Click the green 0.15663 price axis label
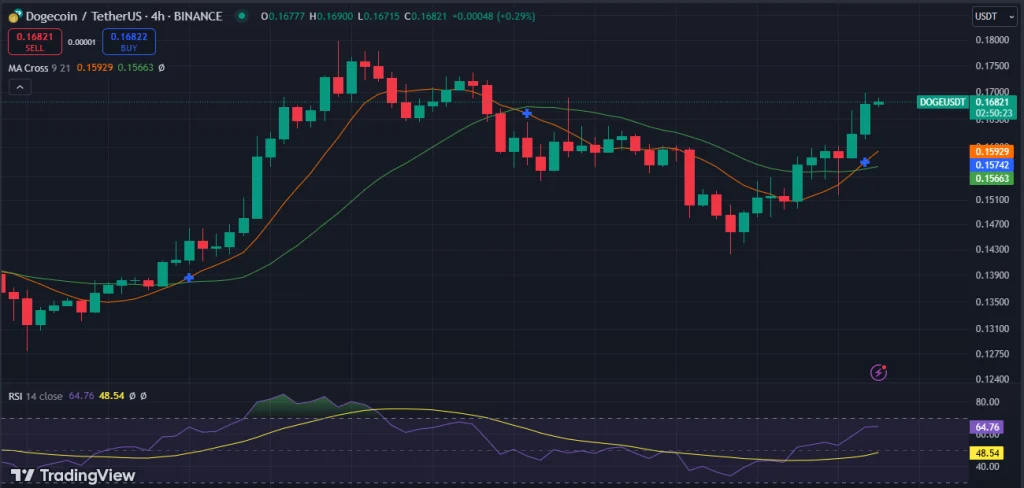 (992, 178)
